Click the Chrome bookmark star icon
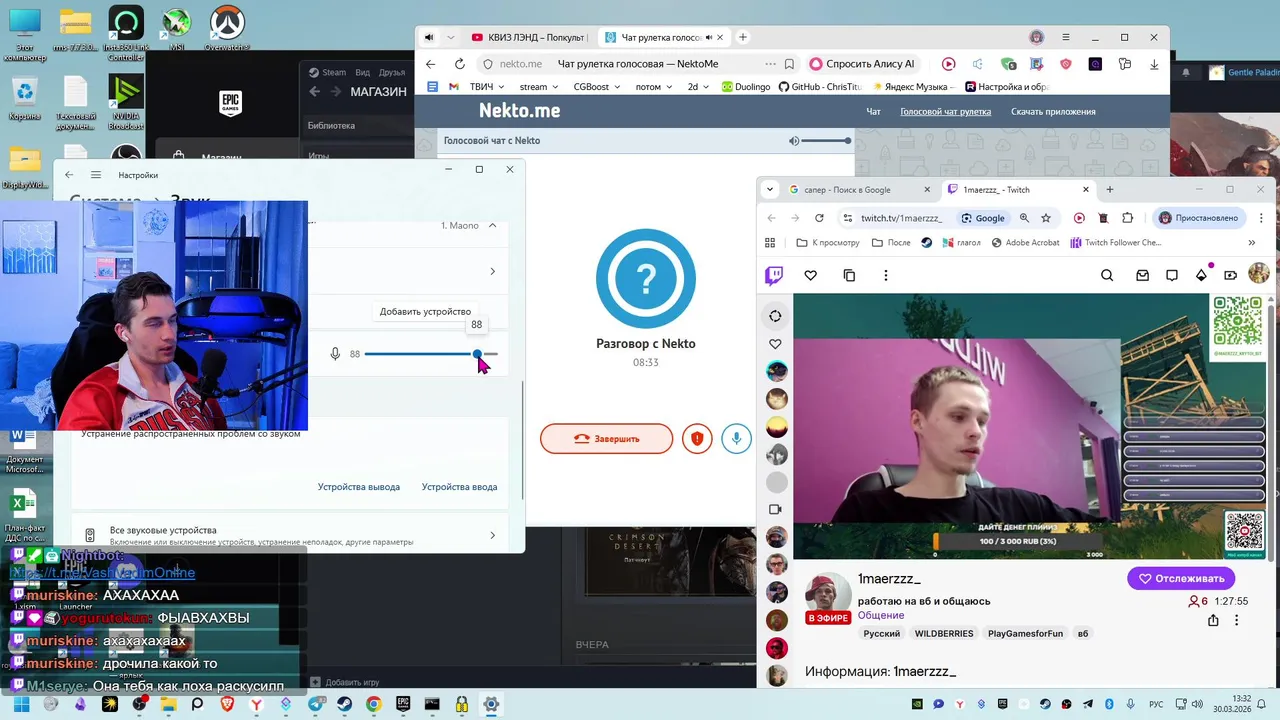Viewport: 1280px width, 720px height. point(1046,218)
